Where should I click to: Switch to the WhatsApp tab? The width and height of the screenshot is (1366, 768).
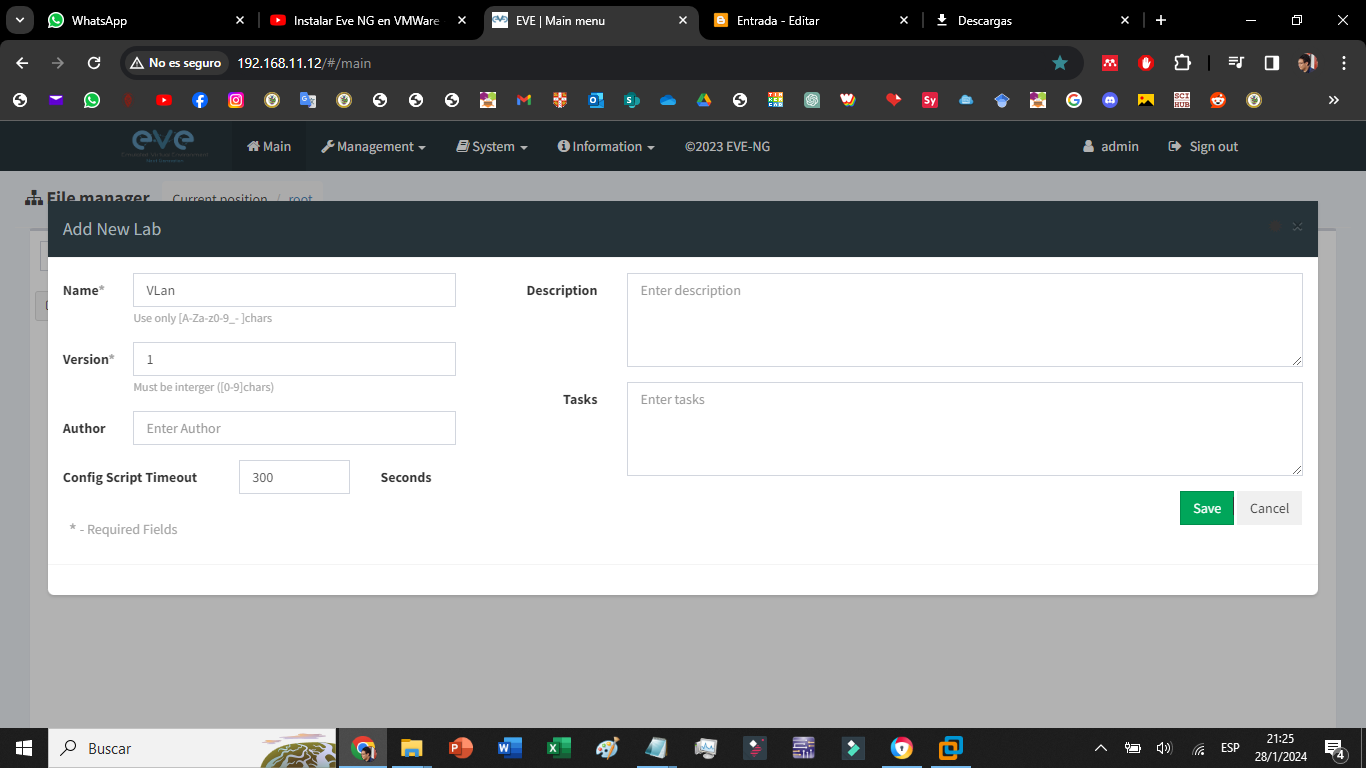pos(146,20)
